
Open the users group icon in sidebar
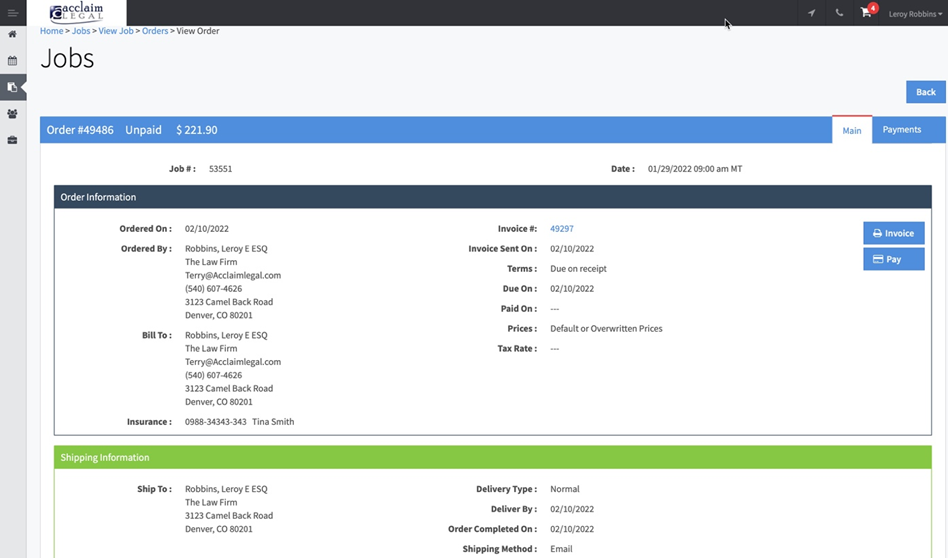12,114
